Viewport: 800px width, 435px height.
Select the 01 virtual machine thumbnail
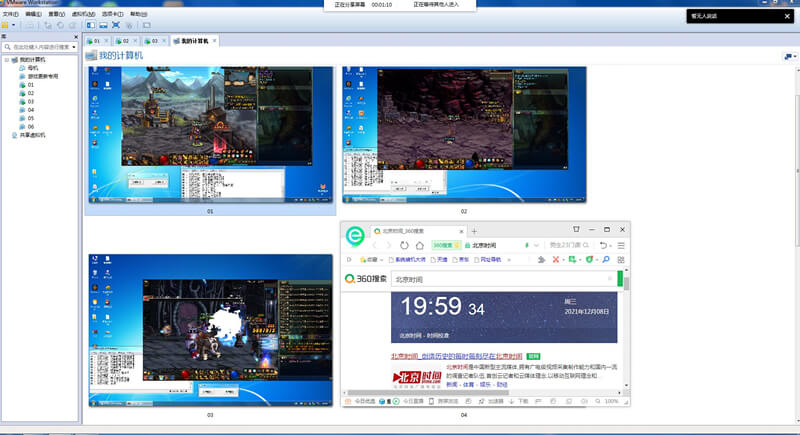[211, 135]
